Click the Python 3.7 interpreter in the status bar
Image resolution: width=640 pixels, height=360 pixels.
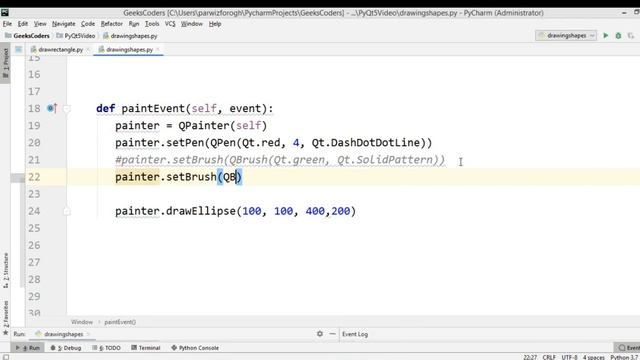[x=624, y=357]
